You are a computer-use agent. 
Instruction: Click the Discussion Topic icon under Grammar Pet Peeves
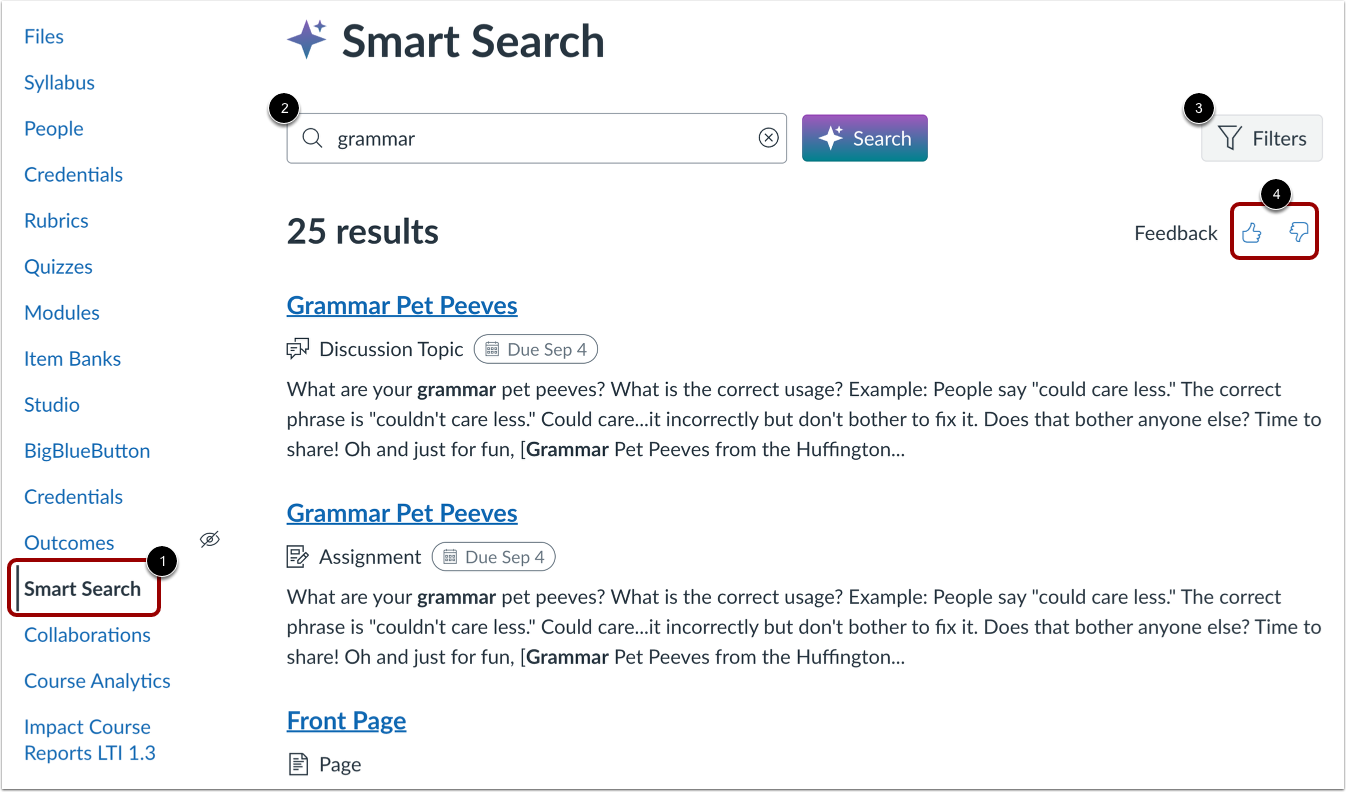pos(298,348)
